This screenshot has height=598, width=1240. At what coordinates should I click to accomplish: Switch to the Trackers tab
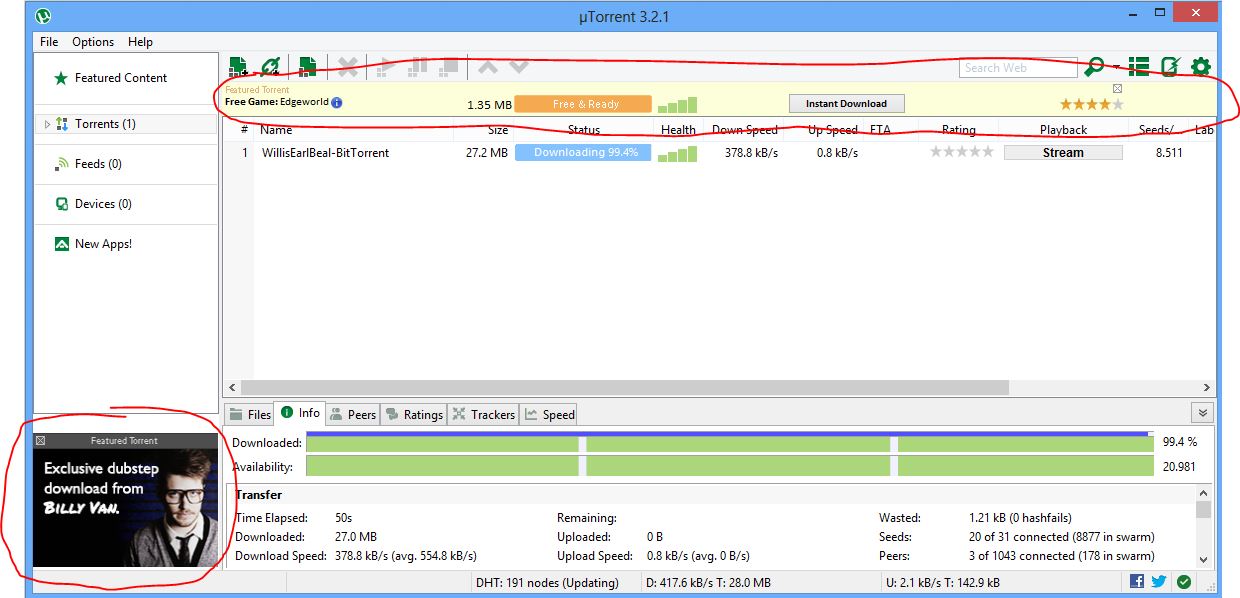pos(484,414)
